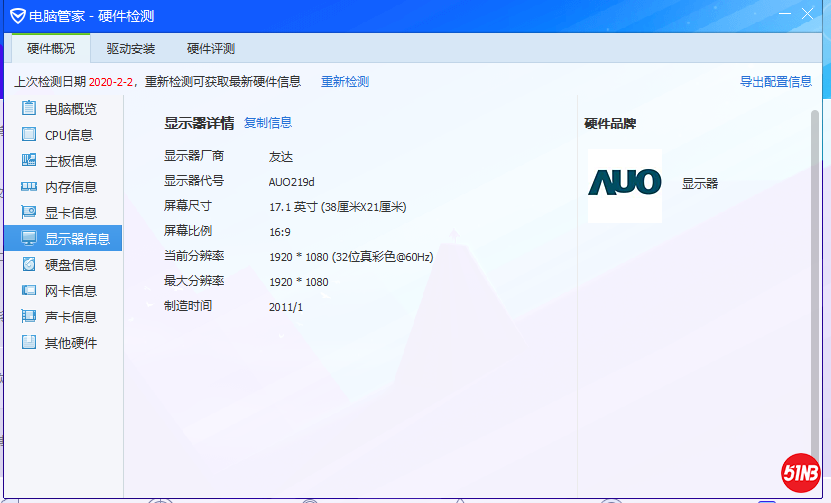Open the 硬件评测 tab

click(x=211, y=48)
